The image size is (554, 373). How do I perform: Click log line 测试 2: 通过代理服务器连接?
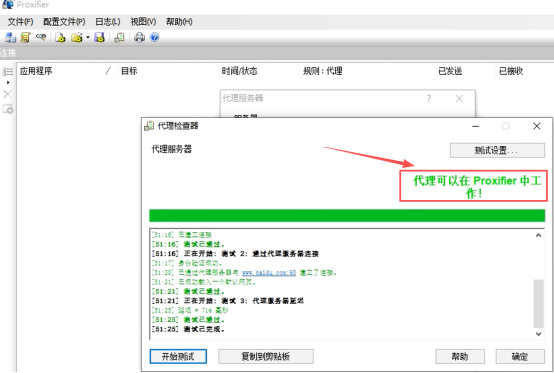click(x=235, y=254)
